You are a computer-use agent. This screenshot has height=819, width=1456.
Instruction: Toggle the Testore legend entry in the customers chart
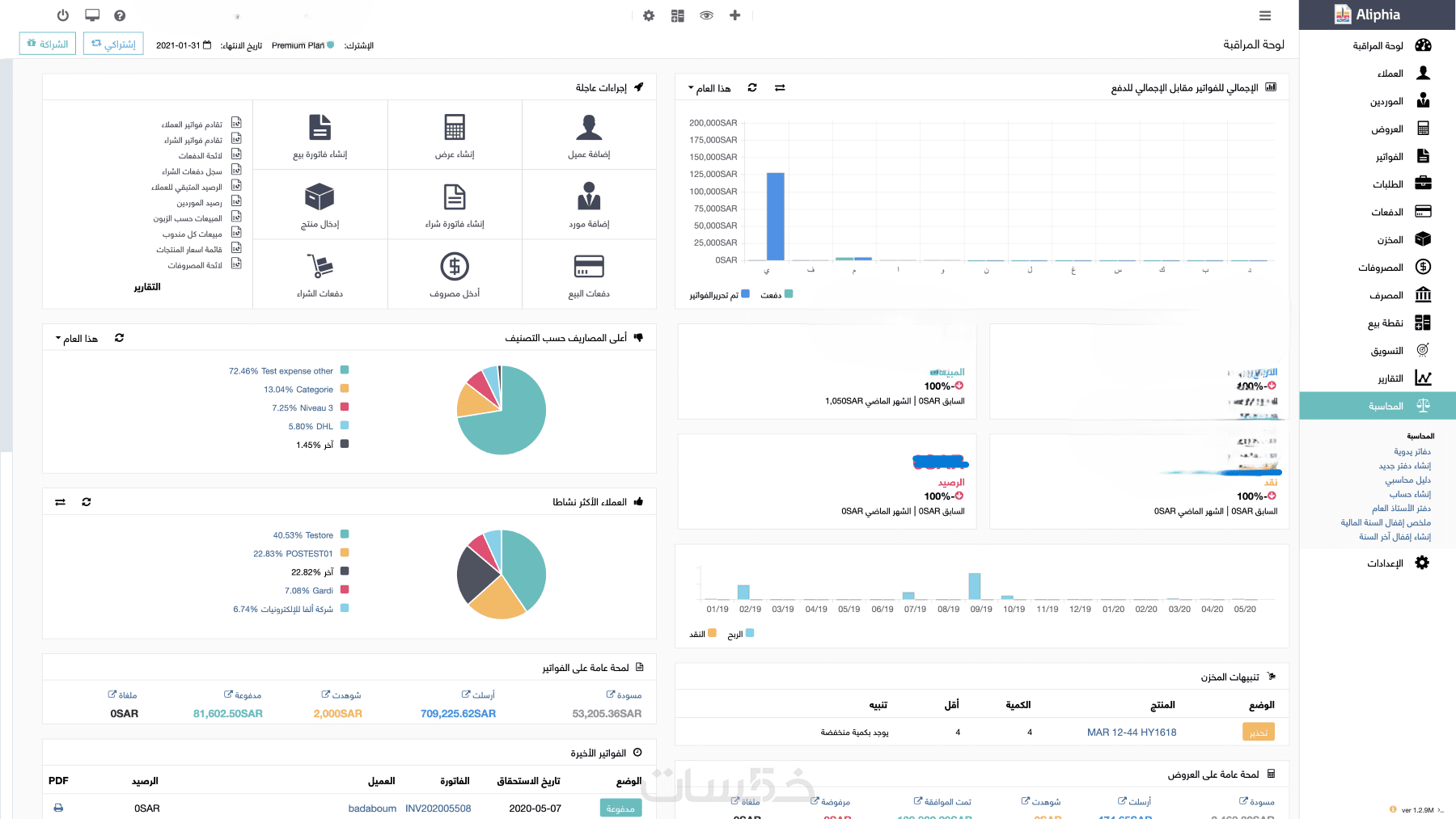311,534
